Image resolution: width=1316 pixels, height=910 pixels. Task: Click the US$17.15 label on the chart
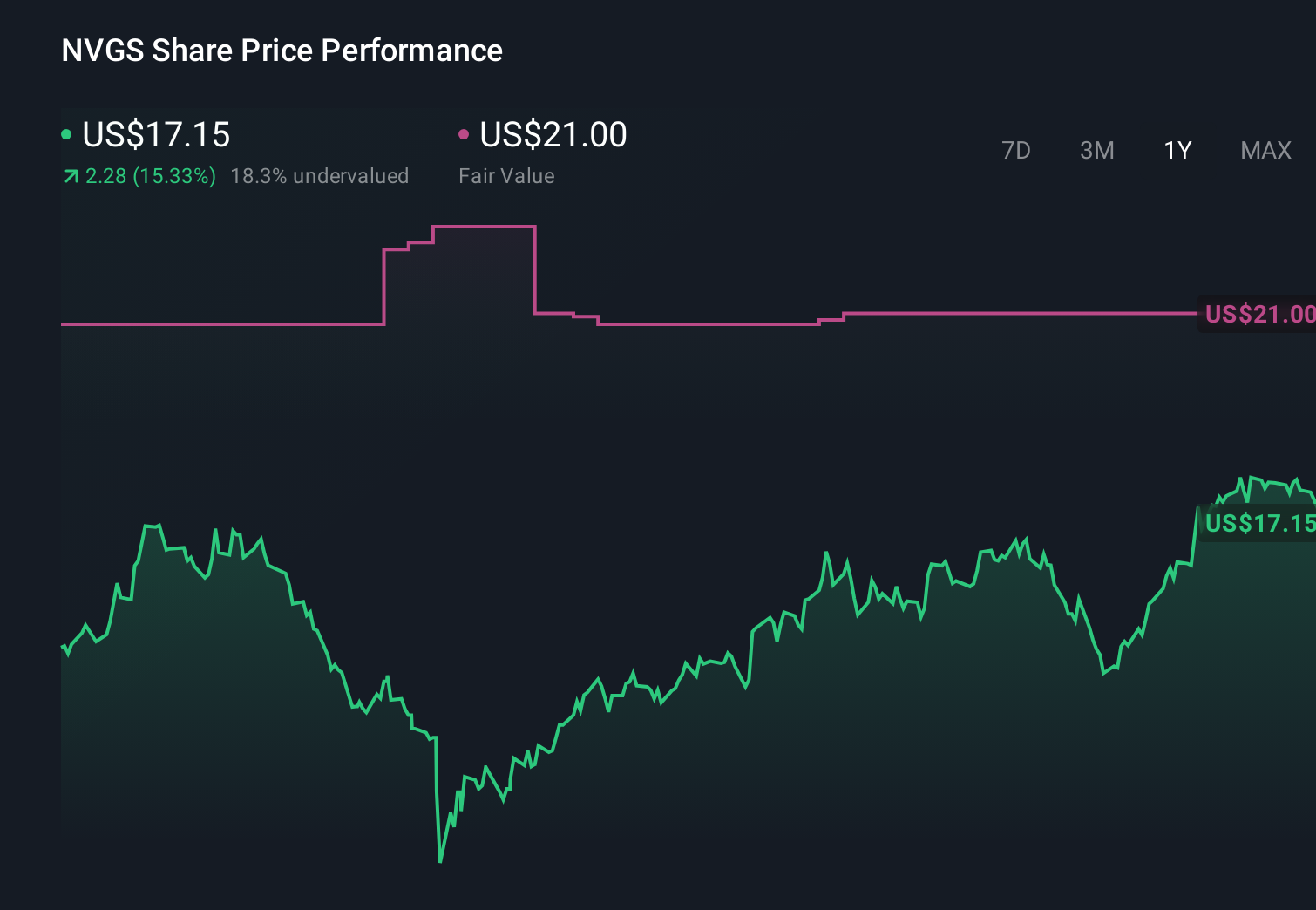[1260, 524]
